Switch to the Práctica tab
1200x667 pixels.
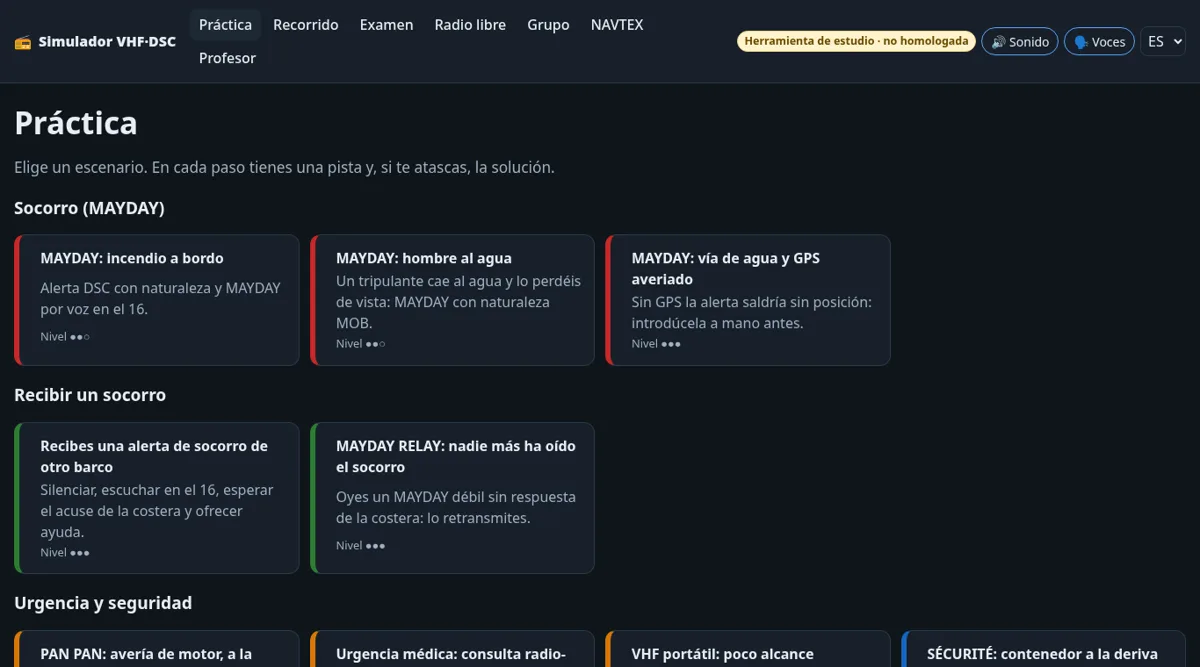coord(225,25)
